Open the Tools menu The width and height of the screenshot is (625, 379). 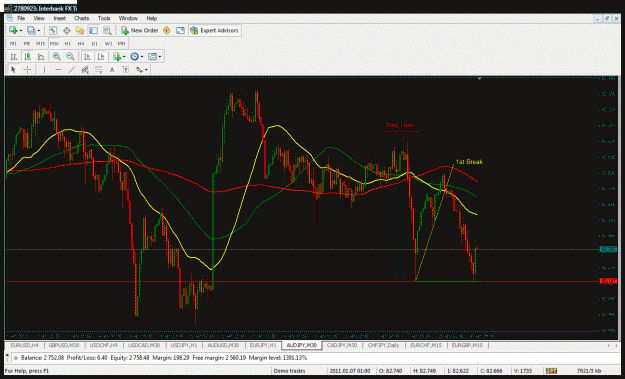click(104, 18)
